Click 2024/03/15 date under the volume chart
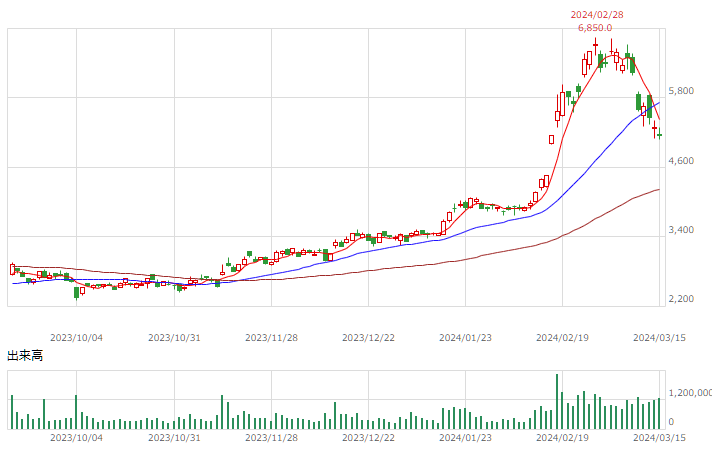 coord(659,438)
